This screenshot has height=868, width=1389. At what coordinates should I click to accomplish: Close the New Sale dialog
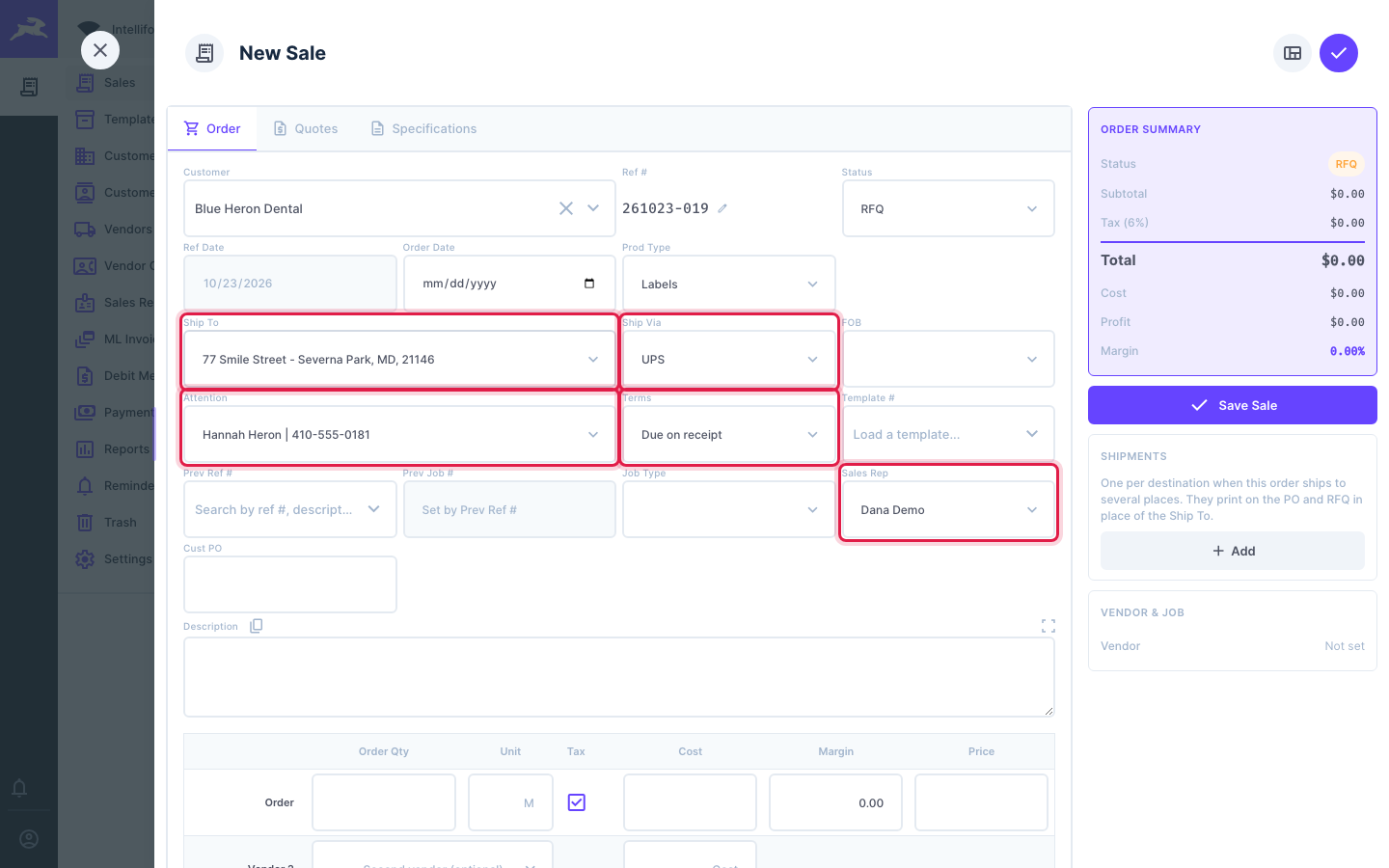tap(100, 50)
